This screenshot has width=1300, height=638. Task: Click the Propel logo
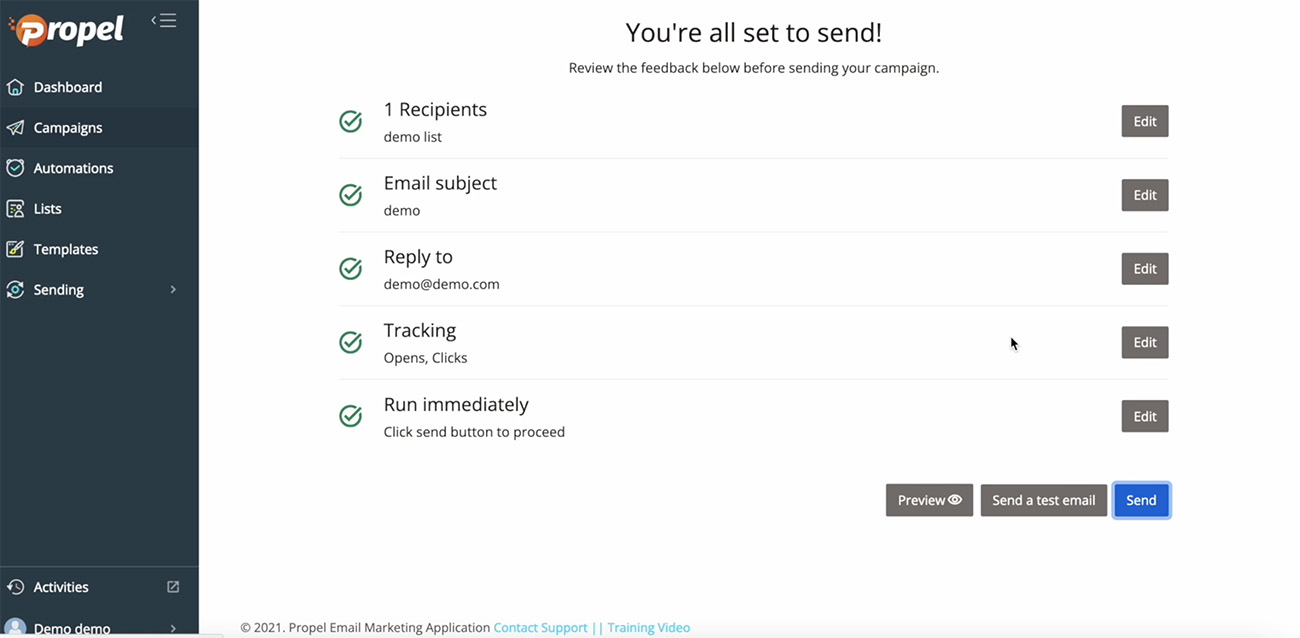pos(66,29)
